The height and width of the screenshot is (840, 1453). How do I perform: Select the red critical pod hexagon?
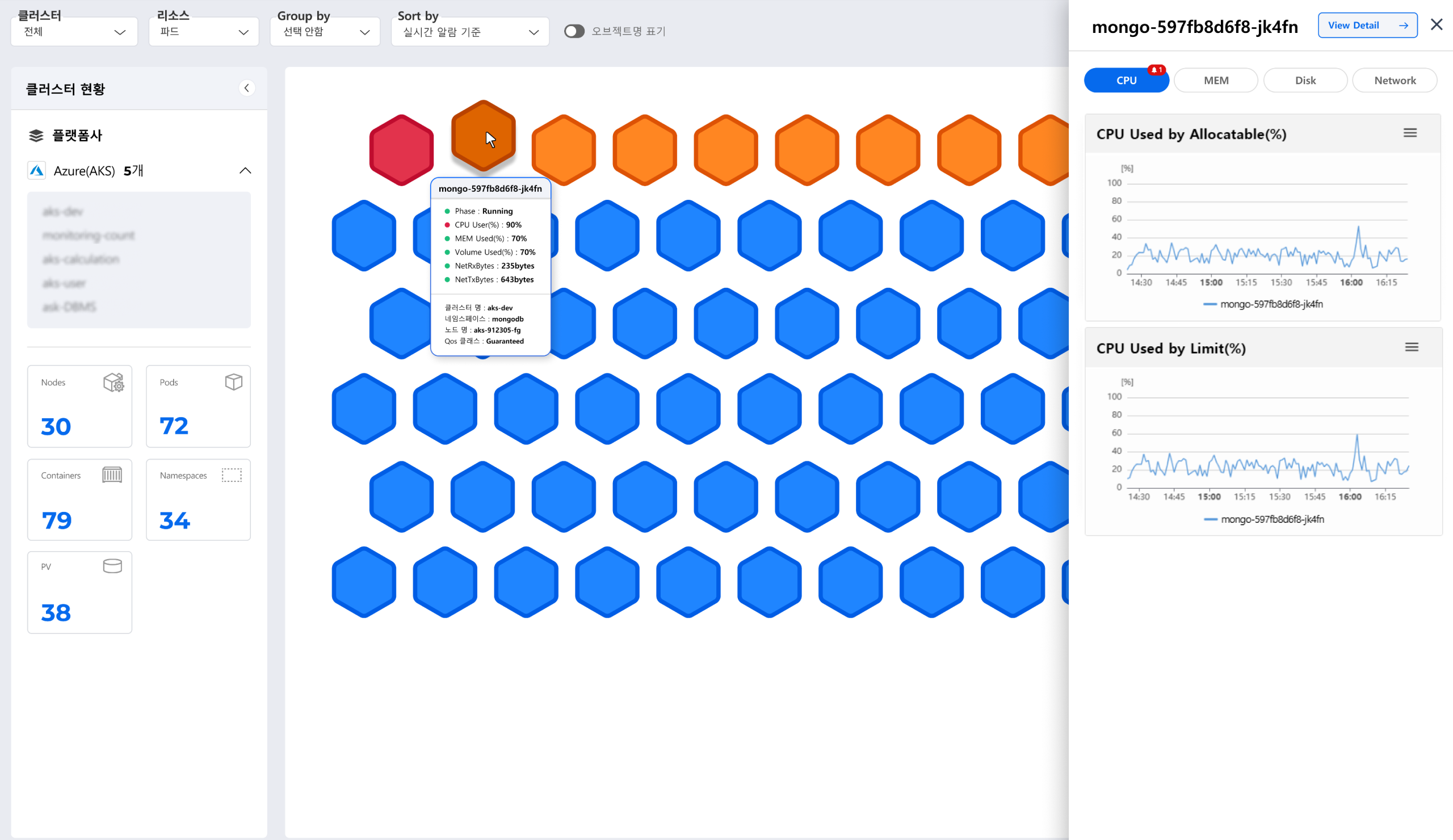pos(401,150)
